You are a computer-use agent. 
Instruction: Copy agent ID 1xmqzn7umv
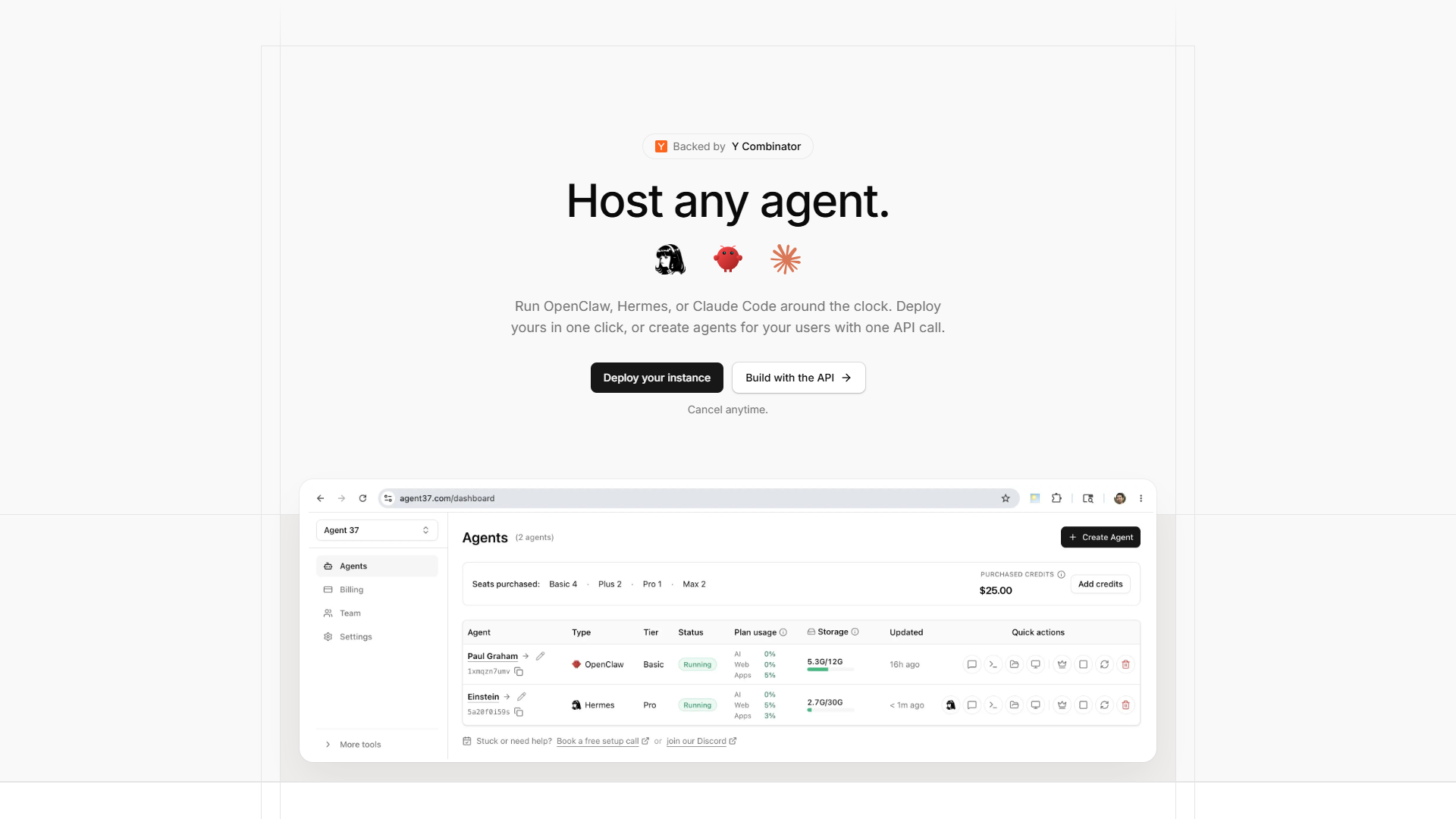tap(519, 672)
